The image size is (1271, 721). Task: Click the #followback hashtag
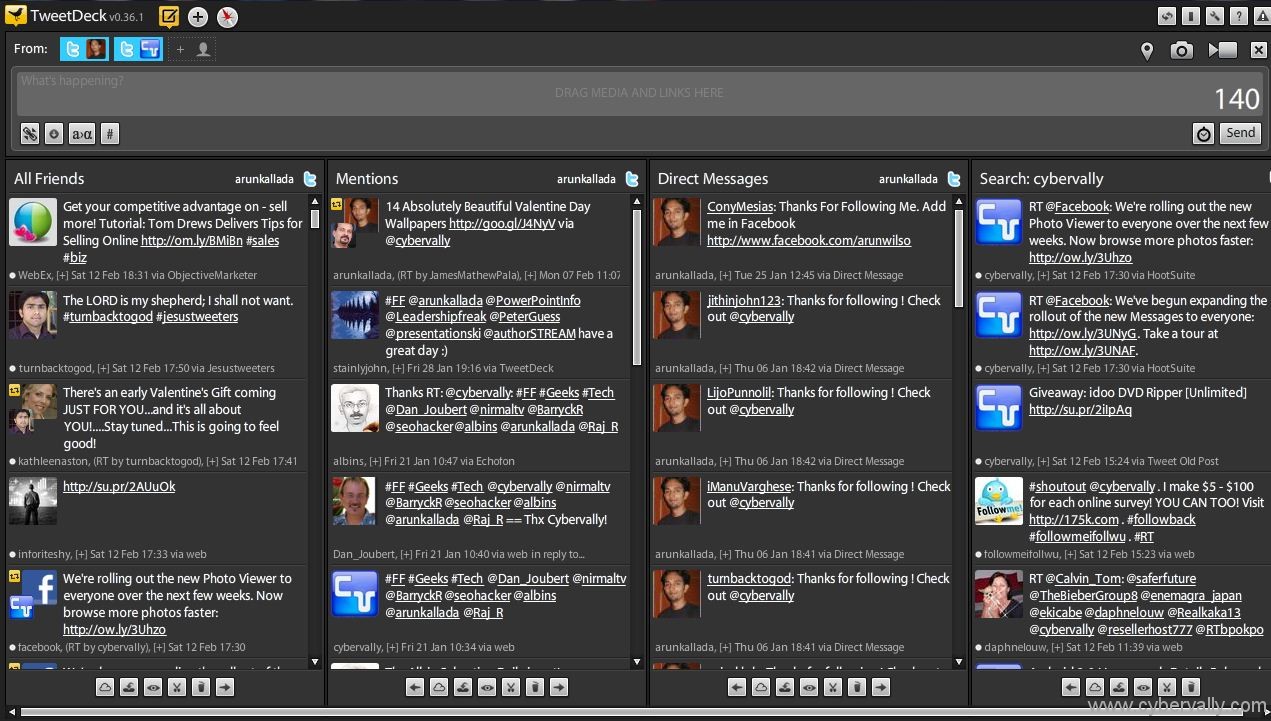[x=1161, y=520]
